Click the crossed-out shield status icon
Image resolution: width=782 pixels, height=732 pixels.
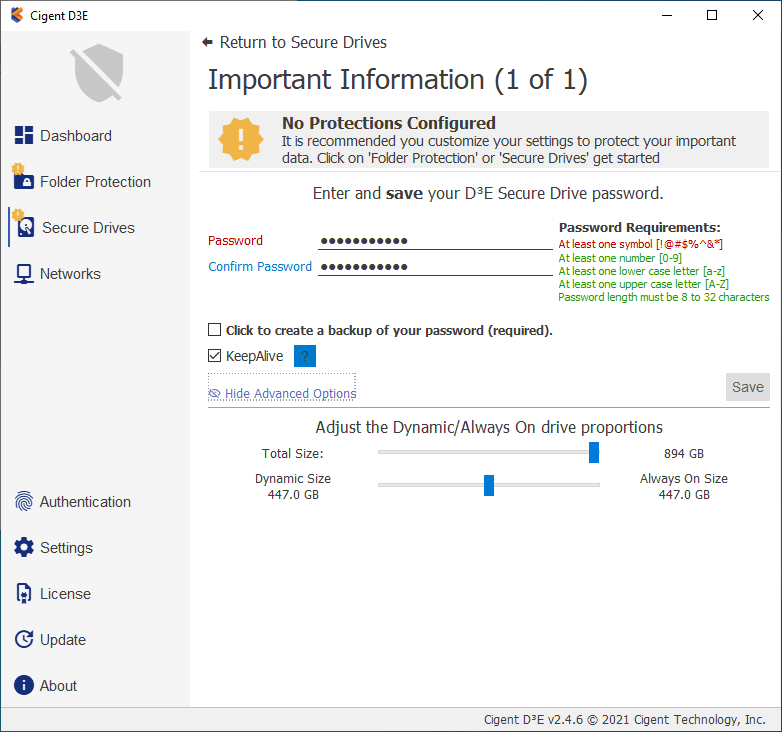coord(98,73)
